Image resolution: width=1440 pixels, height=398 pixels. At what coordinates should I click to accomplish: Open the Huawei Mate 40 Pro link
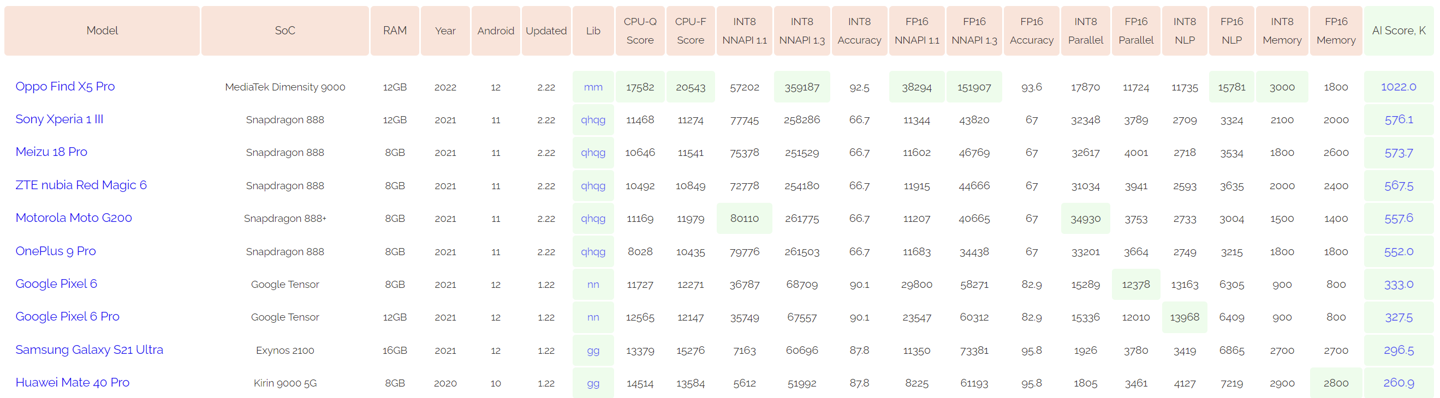72,383
